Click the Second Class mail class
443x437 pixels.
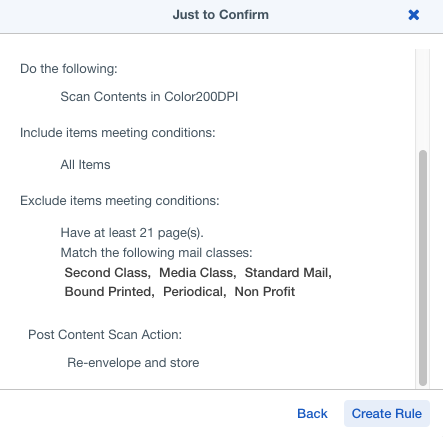pos(106,273)
